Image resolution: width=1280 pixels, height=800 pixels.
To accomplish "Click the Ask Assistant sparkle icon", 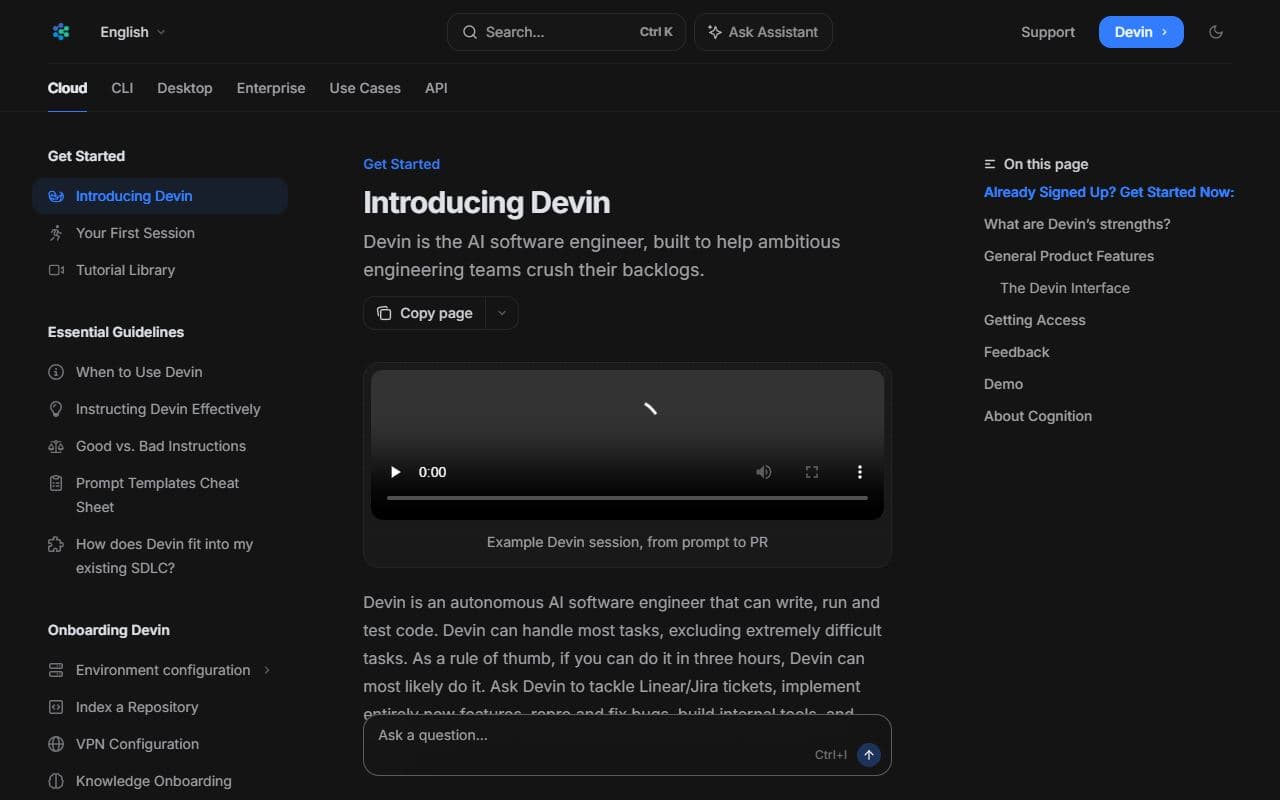I will [715, 32].
